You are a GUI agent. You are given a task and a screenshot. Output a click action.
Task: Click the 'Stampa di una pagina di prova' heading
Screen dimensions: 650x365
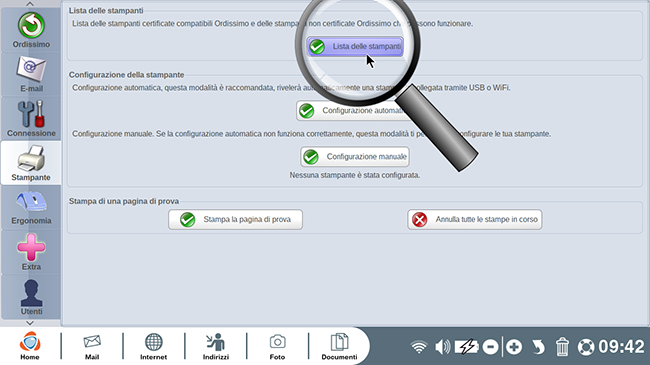tap(124, 201)
